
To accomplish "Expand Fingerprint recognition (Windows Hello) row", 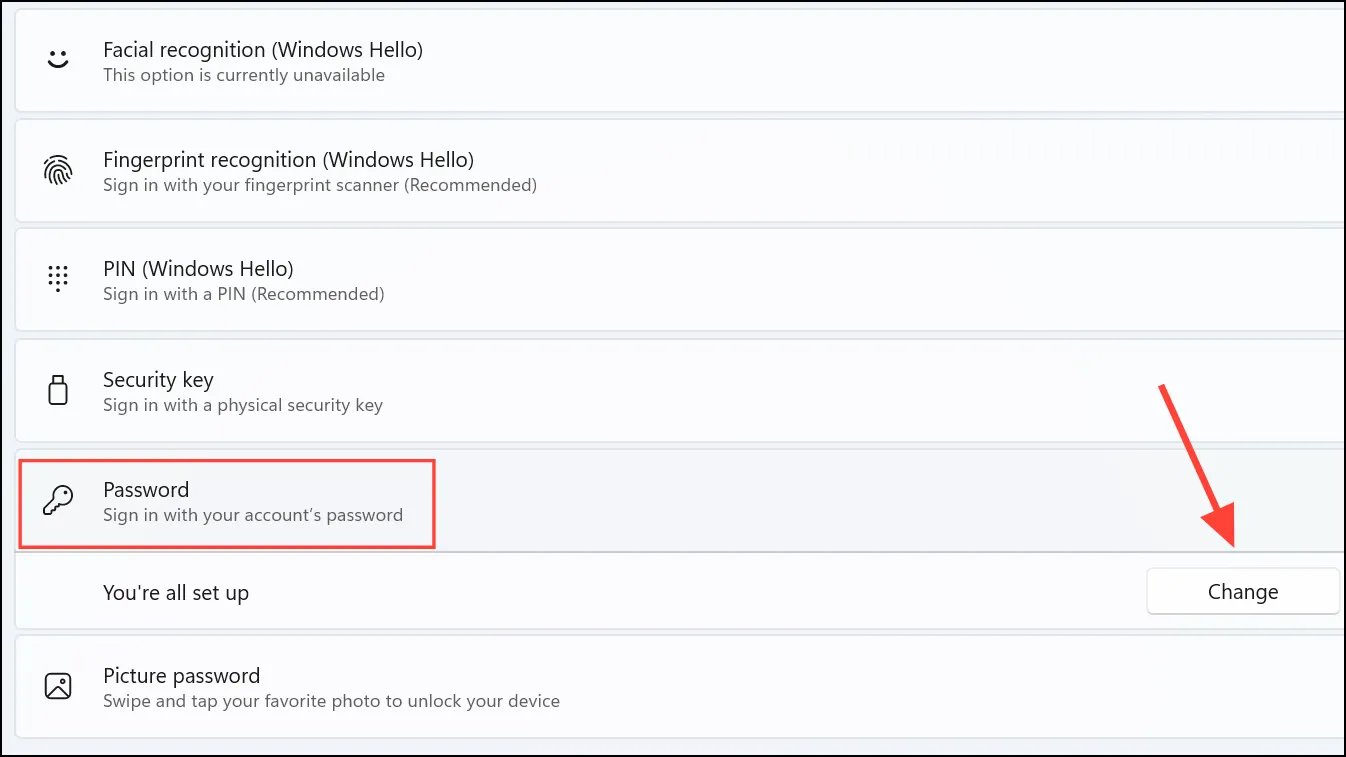I will coord(680,171).
